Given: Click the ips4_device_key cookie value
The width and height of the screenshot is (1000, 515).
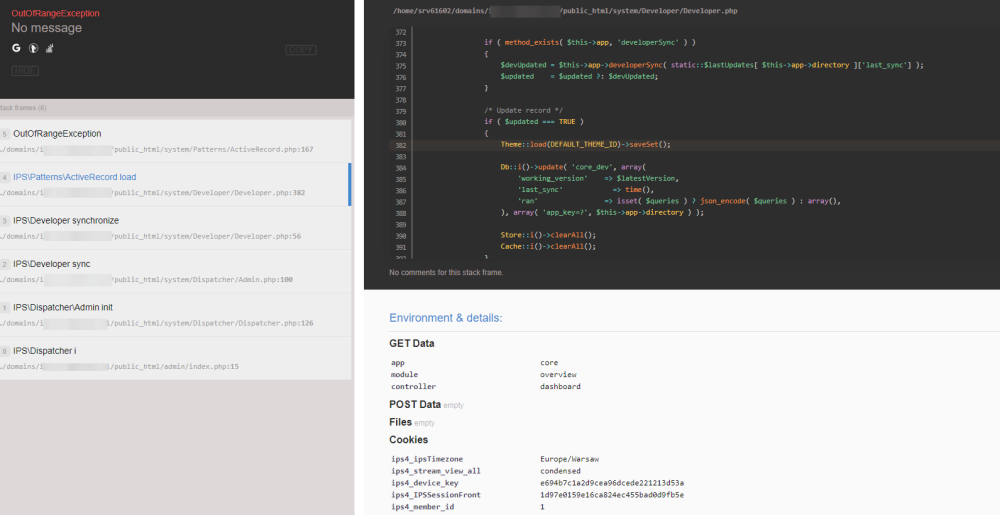Looking at the screenshot, I should tap(611, 483).
